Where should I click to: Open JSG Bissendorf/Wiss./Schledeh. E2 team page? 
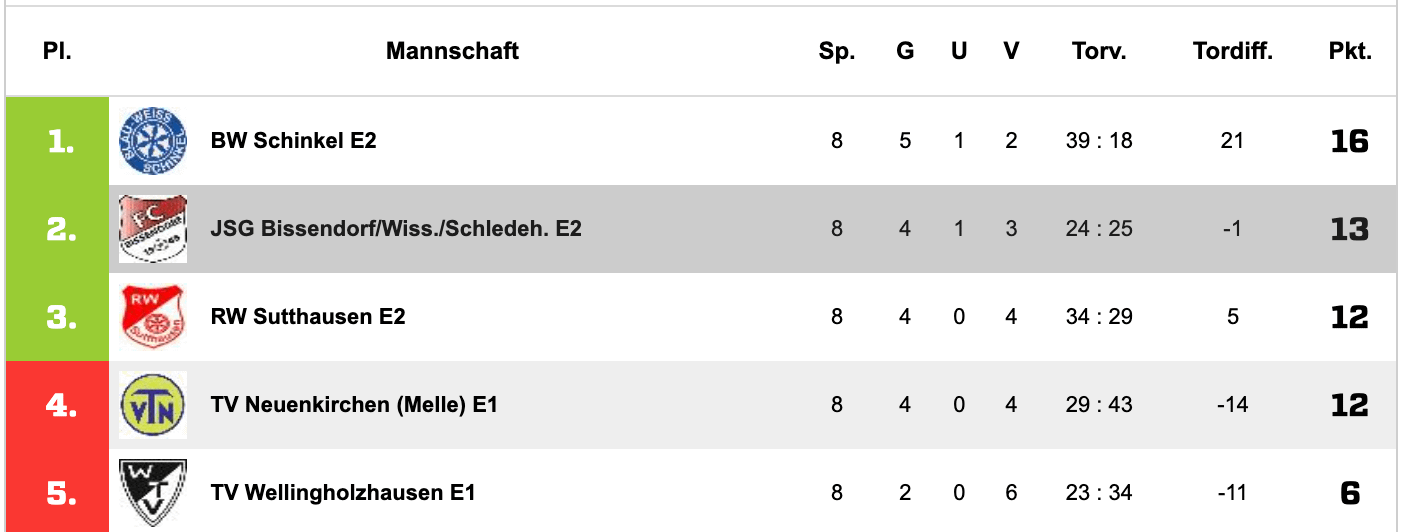pos(397,229)
